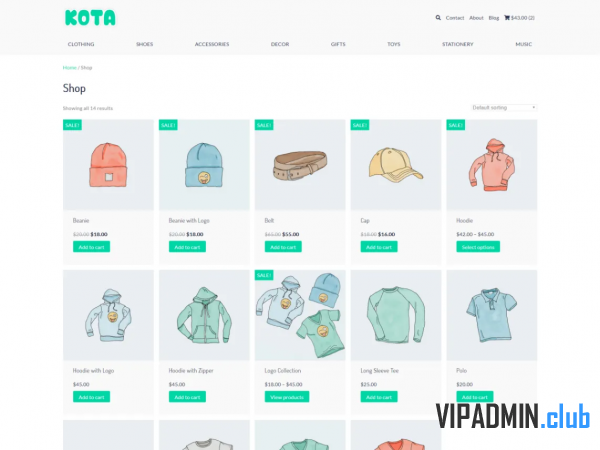
Task: View products in Logo Collection
Action: [287, 397]
